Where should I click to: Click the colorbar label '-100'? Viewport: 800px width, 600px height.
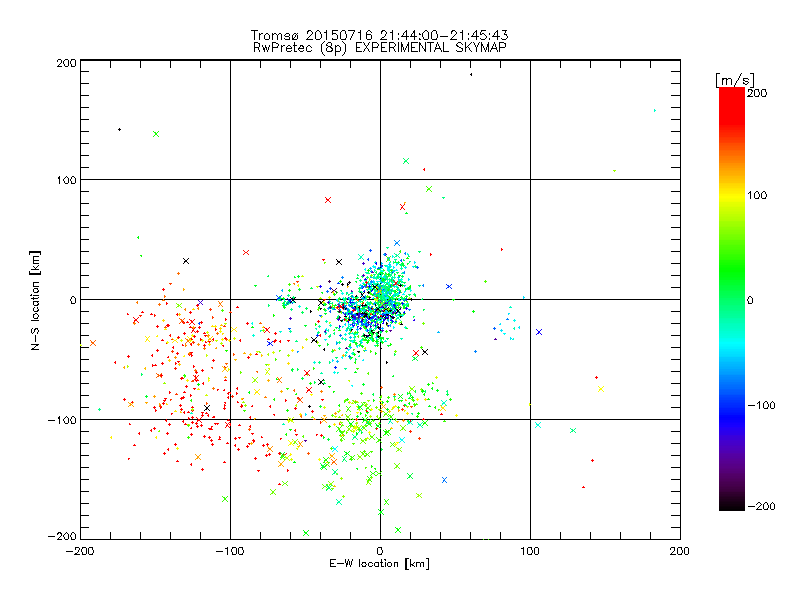coord(761,405)
